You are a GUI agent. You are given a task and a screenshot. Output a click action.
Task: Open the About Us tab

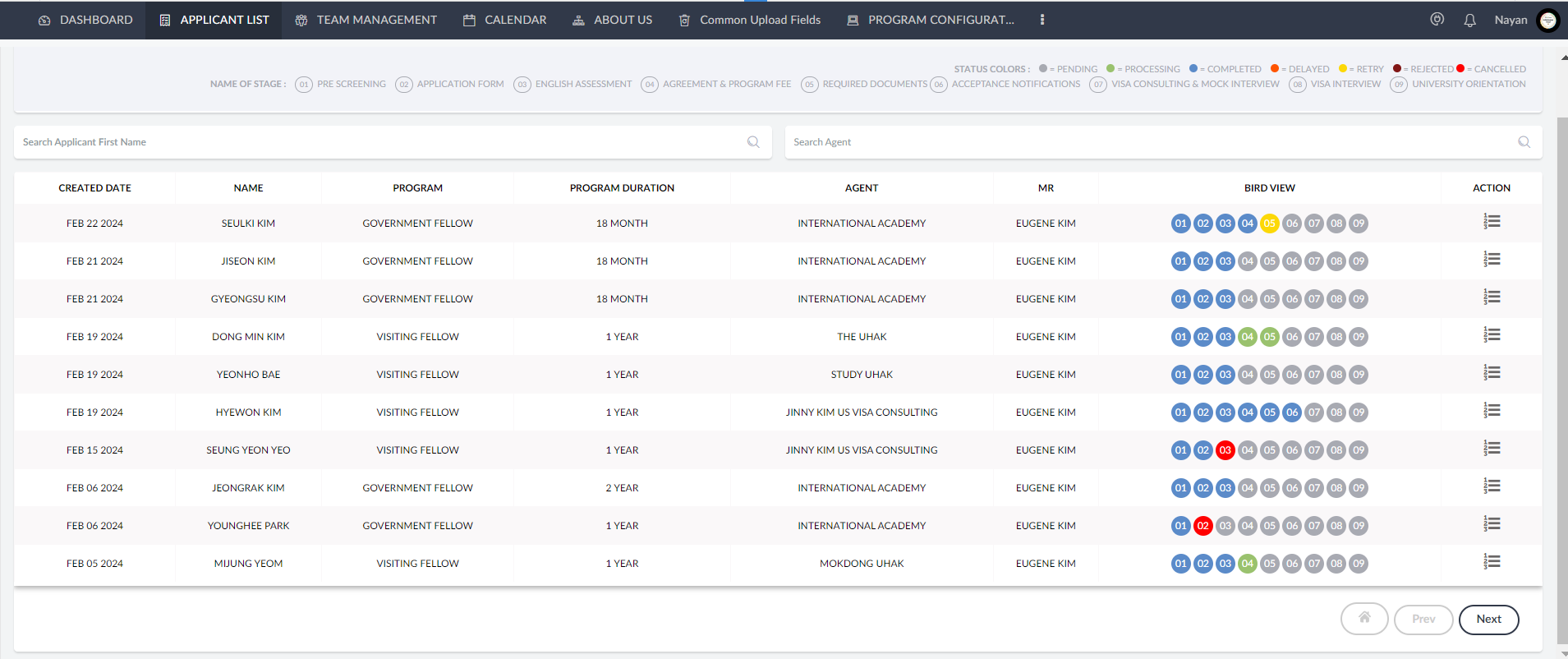click(612, 20)
